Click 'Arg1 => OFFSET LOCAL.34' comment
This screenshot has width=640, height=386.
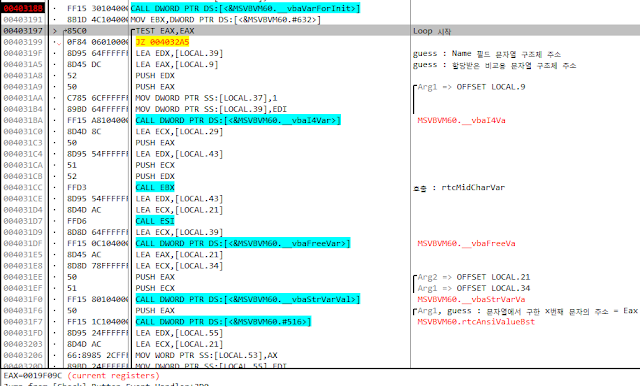pyautogui.click(x=473, y=288)
